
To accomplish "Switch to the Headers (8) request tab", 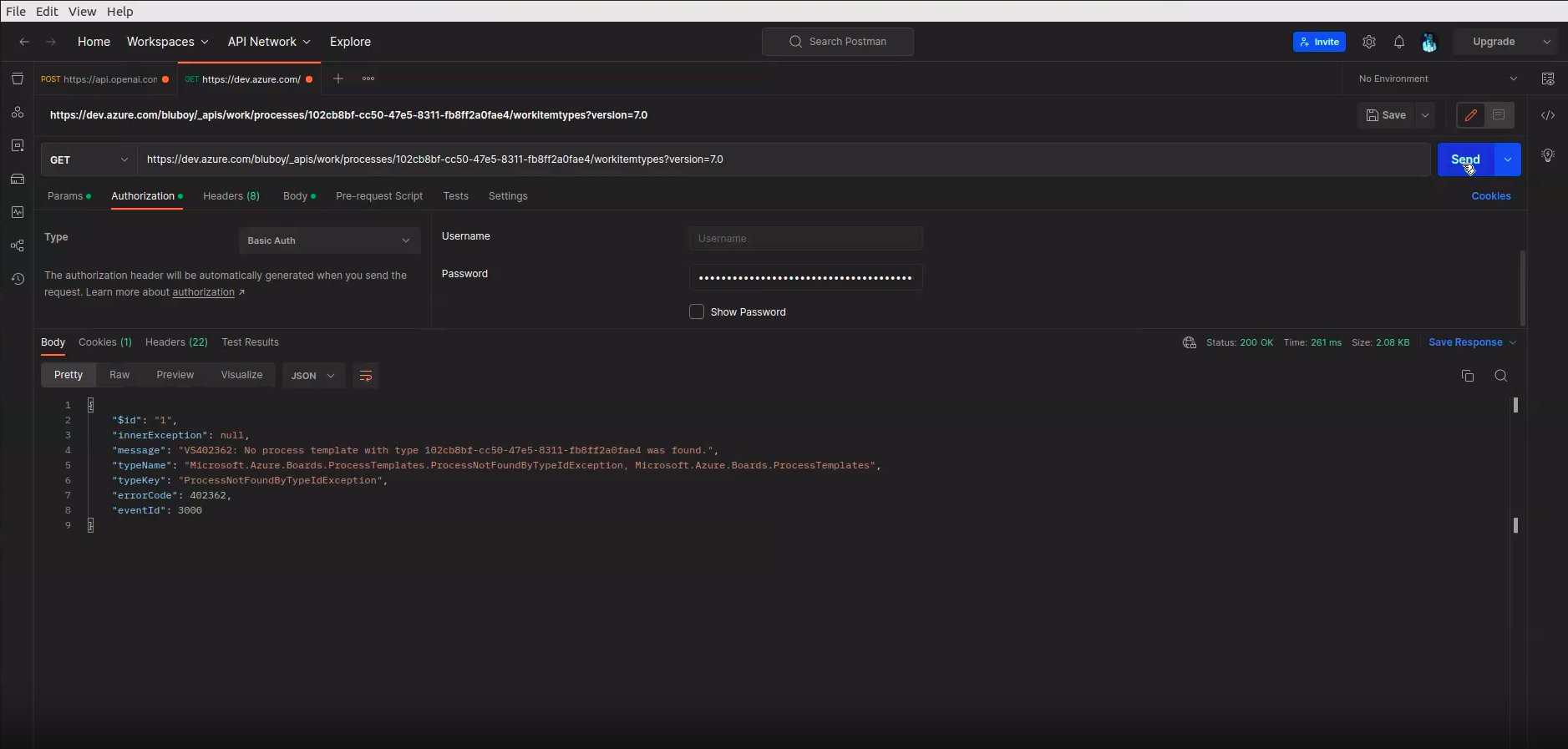I will point(231,196).
